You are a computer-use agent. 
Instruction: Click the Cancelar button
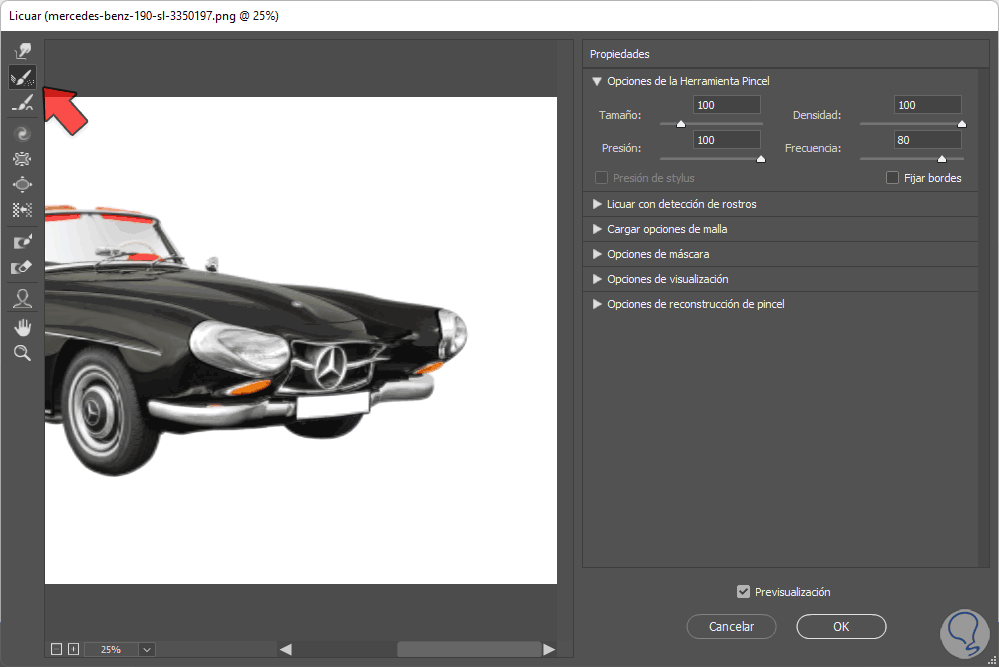[731, 627]
